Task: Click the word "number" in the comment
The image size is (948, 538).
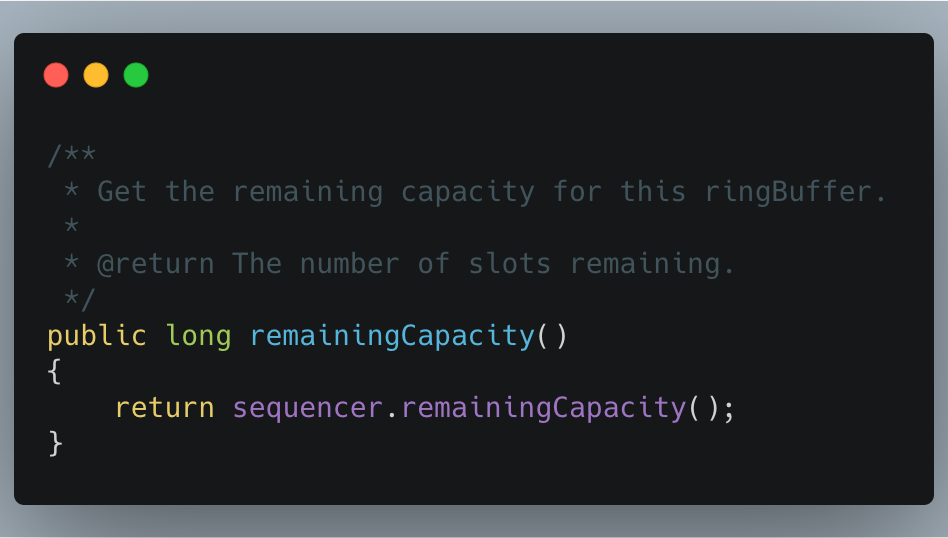Action: [349, 264]
